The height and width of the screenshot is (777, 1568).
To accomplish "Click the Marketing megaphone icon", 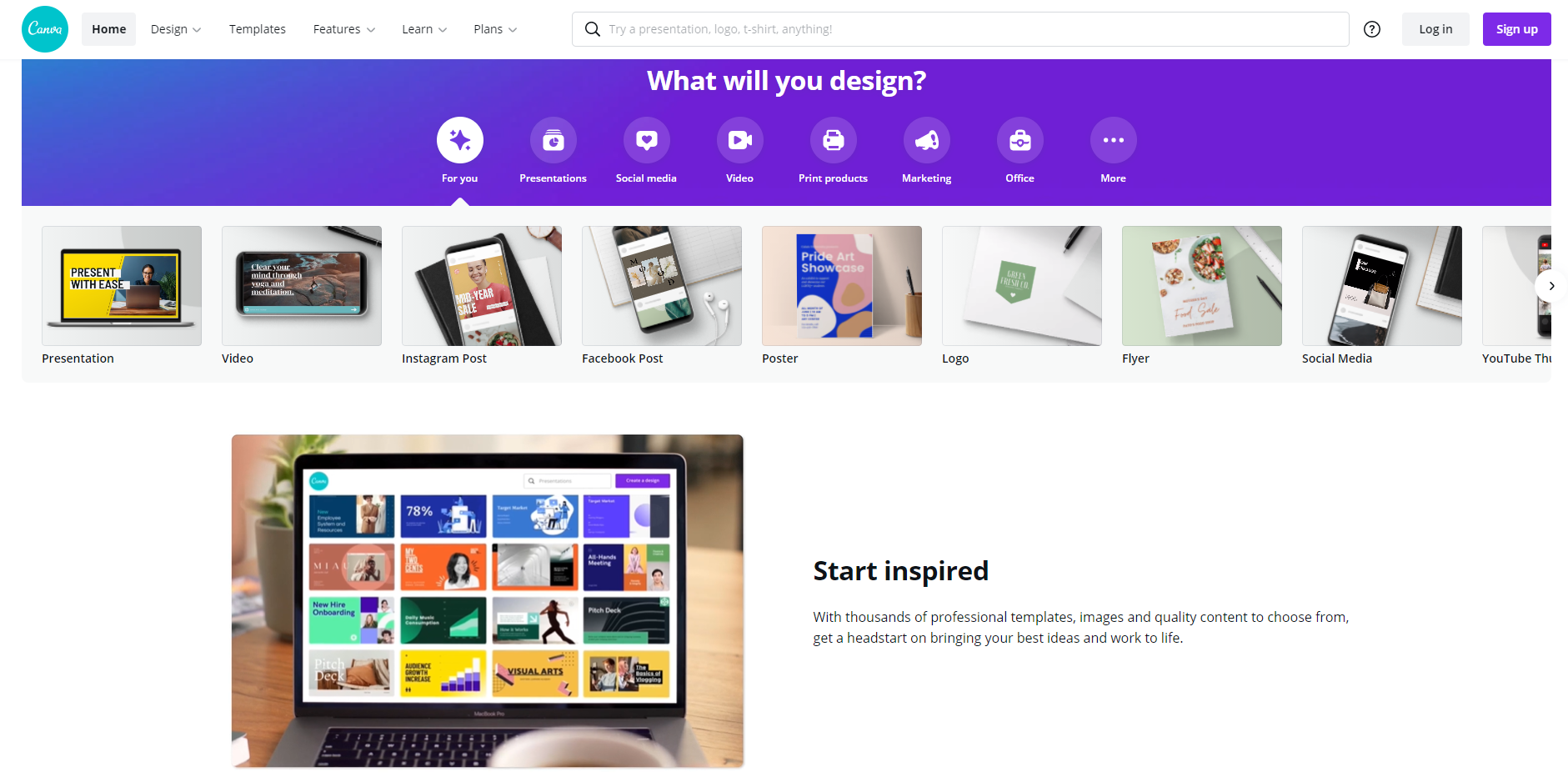I will pos(927,140).
